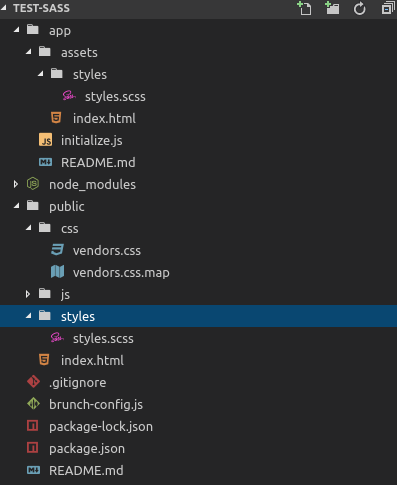Open index.html in the public folder
Screen dimensions: 397x485
[92, 360]
